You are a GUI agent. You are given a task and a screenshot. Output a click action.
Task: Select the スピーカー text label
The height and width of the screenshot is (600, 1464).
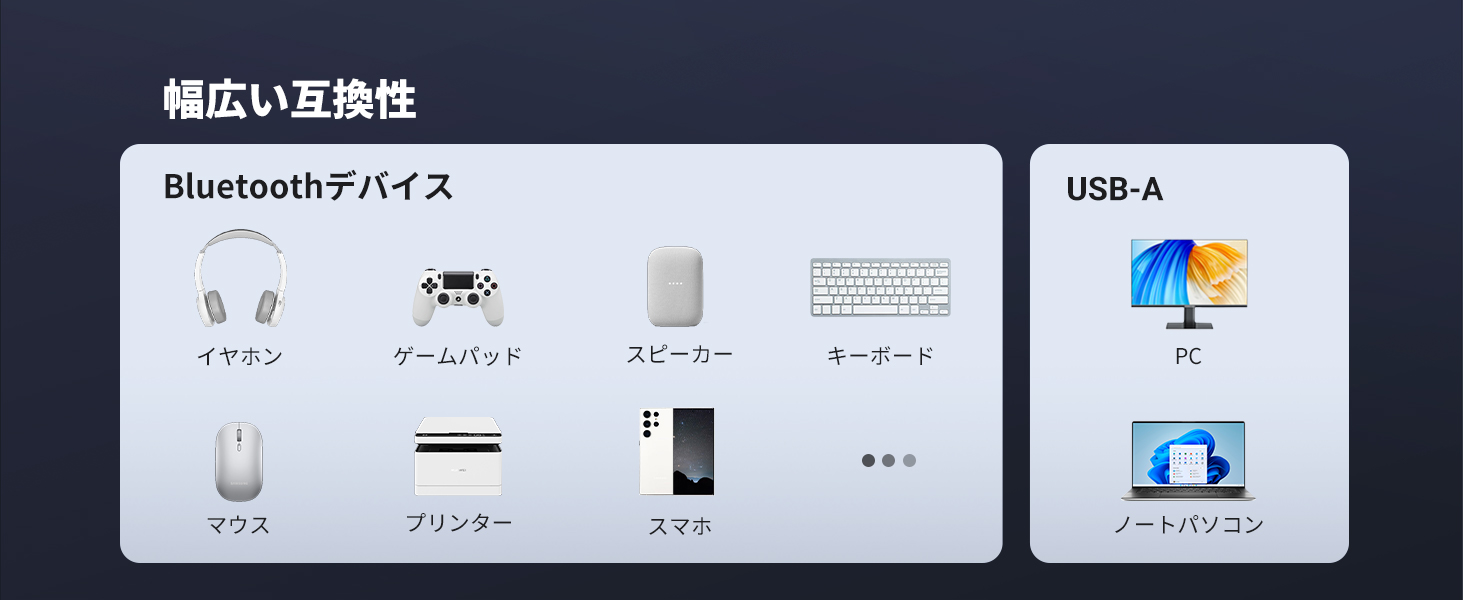pos(680,354)
